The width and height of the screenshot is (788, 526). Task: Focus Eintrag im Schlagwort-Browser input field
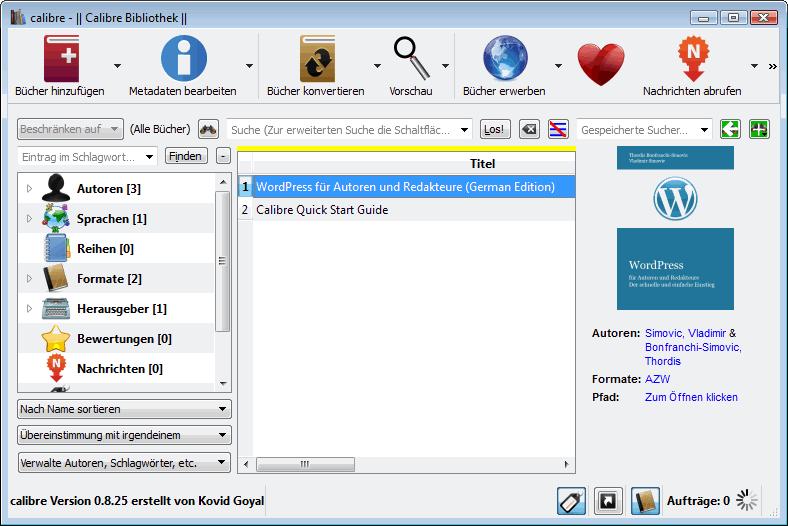80,157
